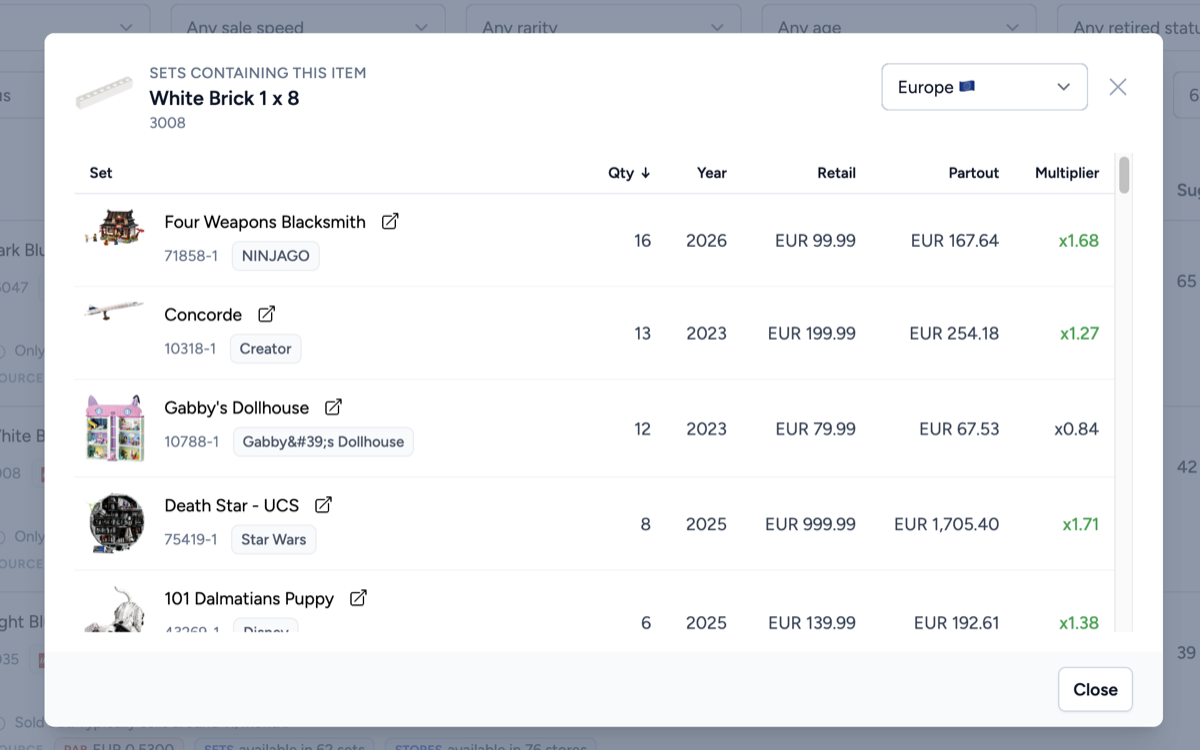The height and width of the screenshot is (750, 1200).
Task: Click the Four Weapons Blacksmith thumbnail
Action: 114,228
